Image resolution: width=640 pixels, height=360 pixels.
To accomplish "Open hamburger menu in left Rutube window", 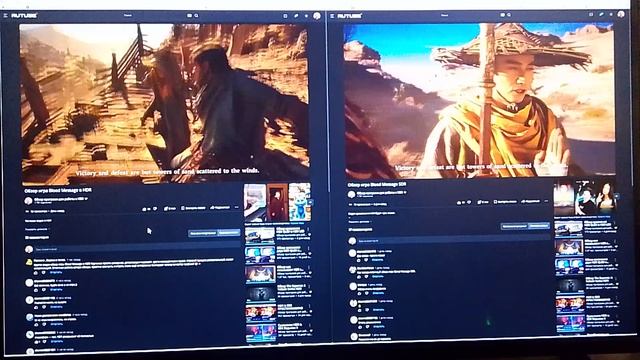I will tap(5, 16).
